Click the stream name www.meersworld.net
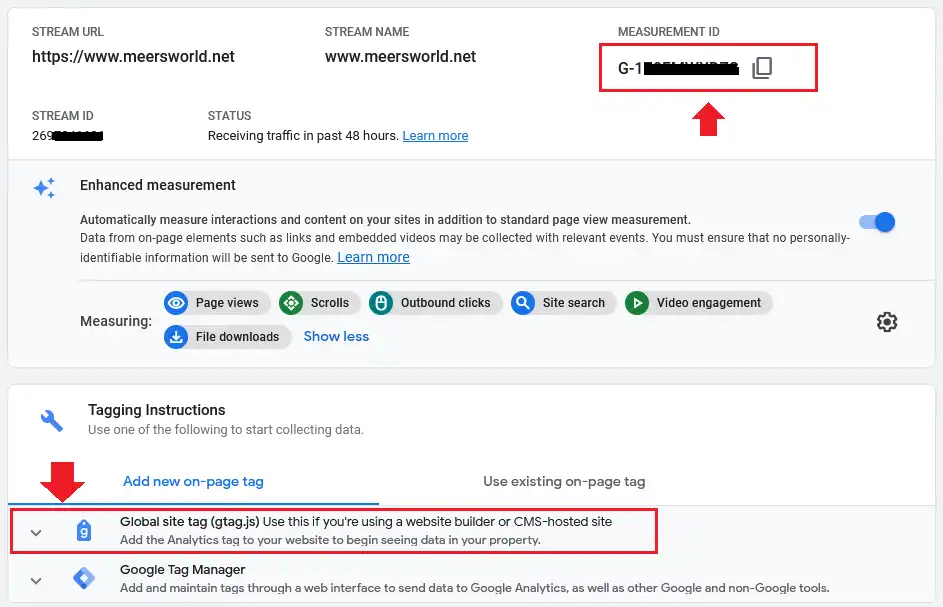943x607 pixels. [x=401, y=57]
